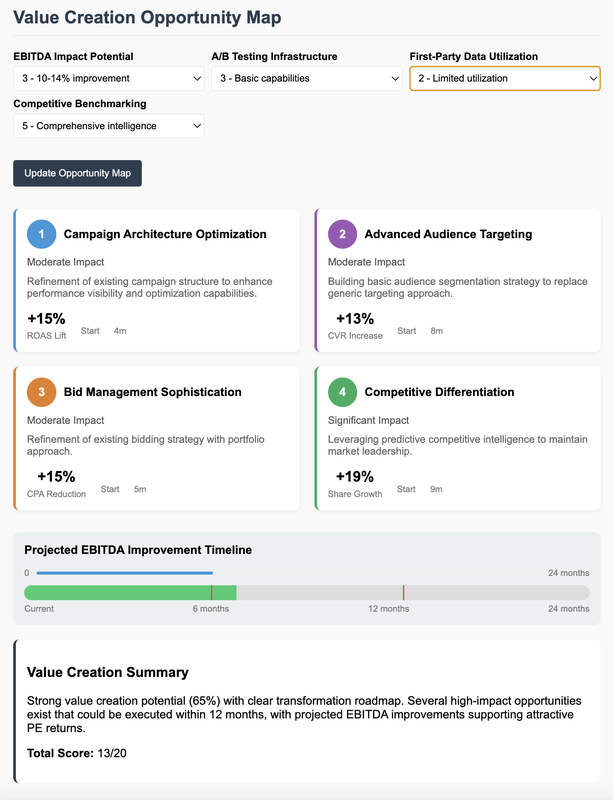Click the +15% ROAS Lift metric
This screenshot has width=613, height=800.
(46, 319)
